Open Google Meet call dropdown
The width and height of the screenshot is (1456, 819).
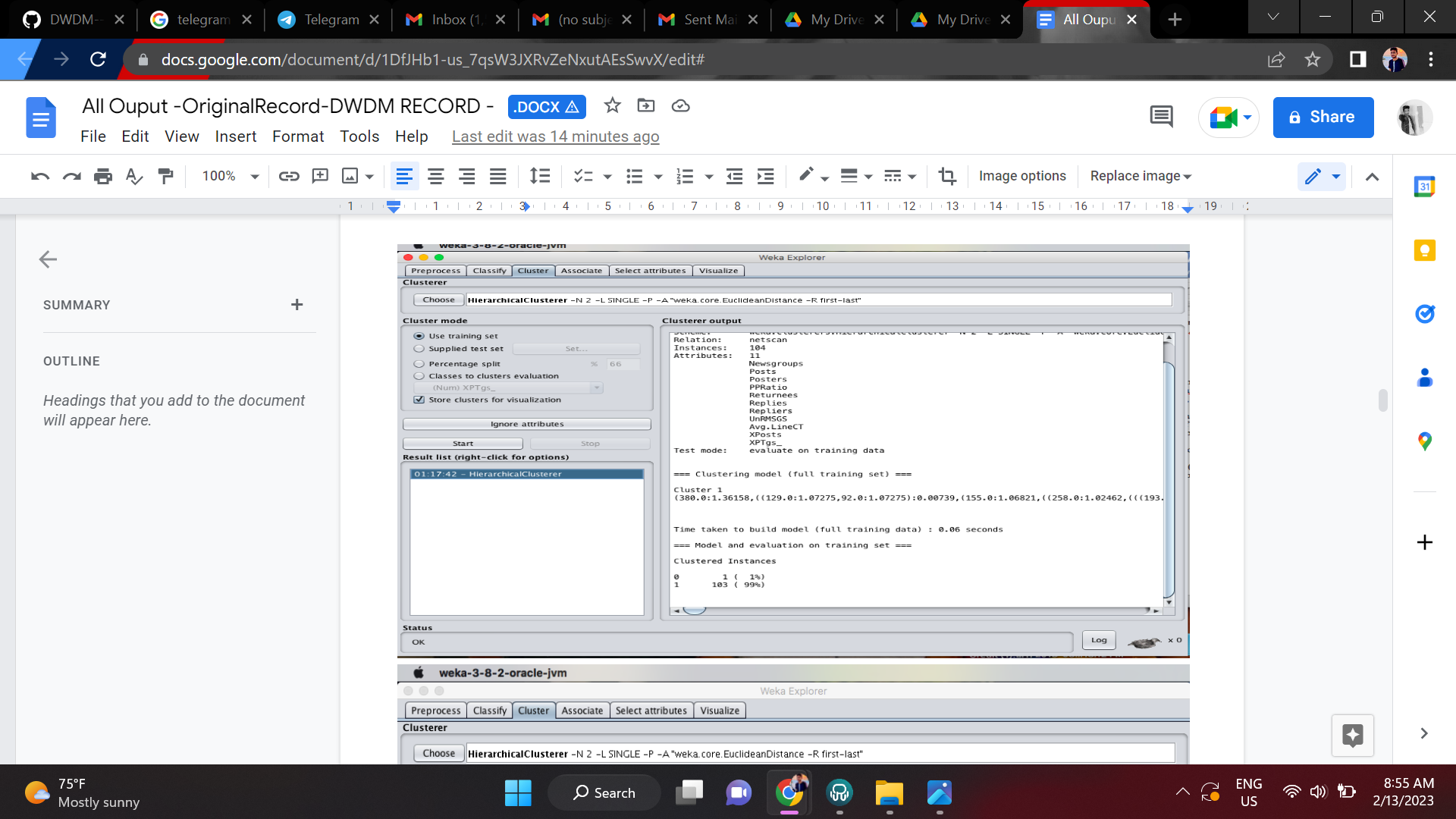[1247, 118]
